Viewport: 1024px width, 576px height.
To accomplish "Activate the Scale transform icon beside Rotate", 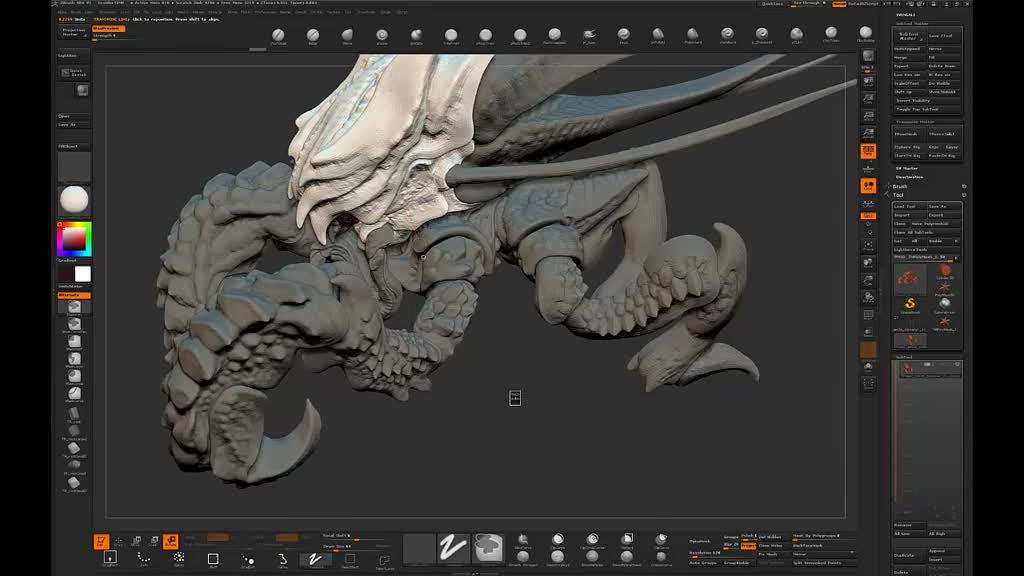I will coord(153,541).
